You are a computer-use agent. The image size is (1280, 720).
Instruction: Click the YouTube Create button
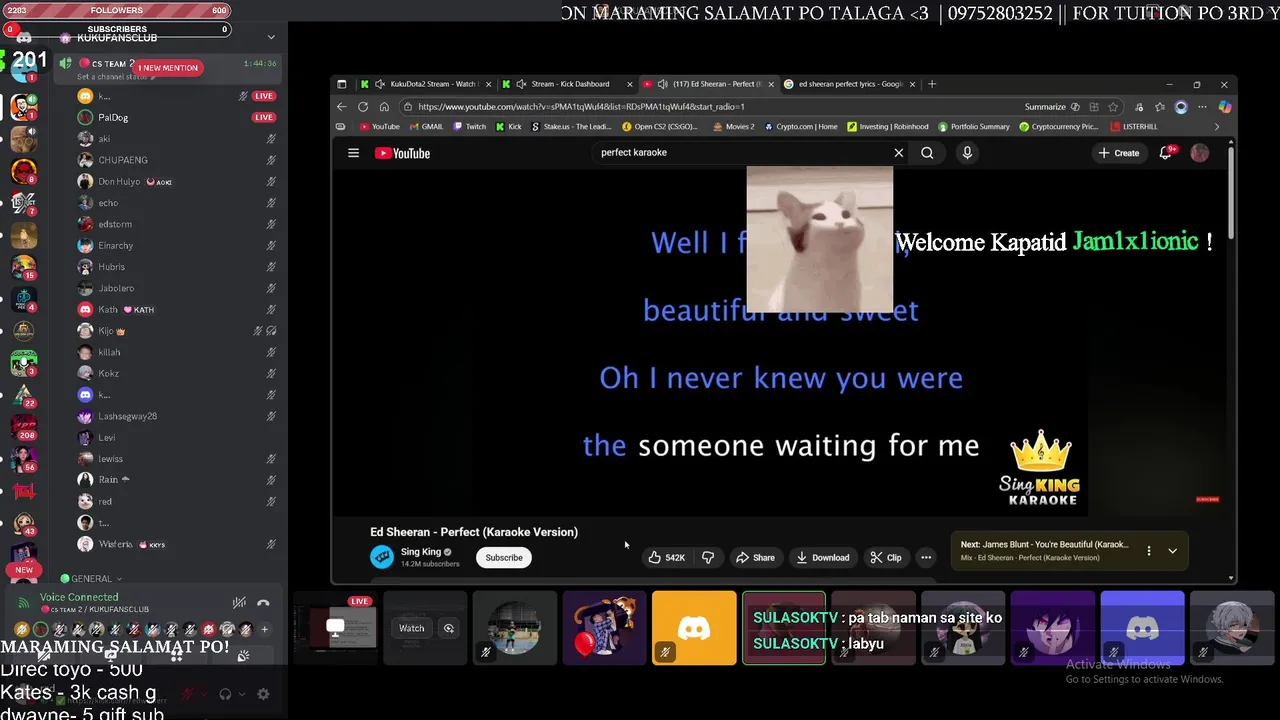[x=1118, y=153]
